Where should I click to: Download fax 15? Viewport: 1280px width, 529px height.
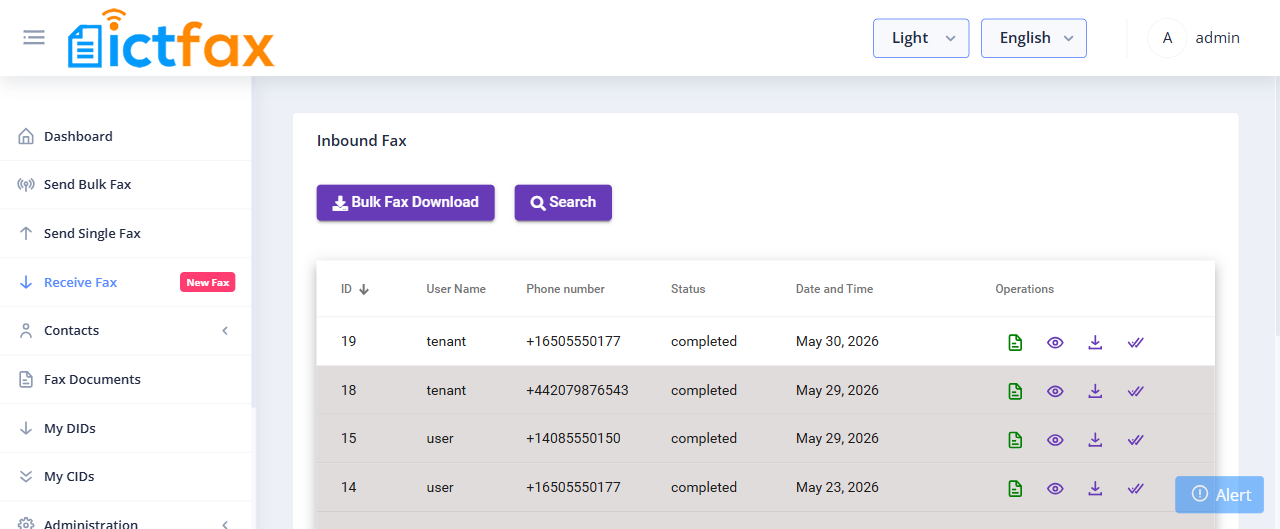coord(1095,439)
